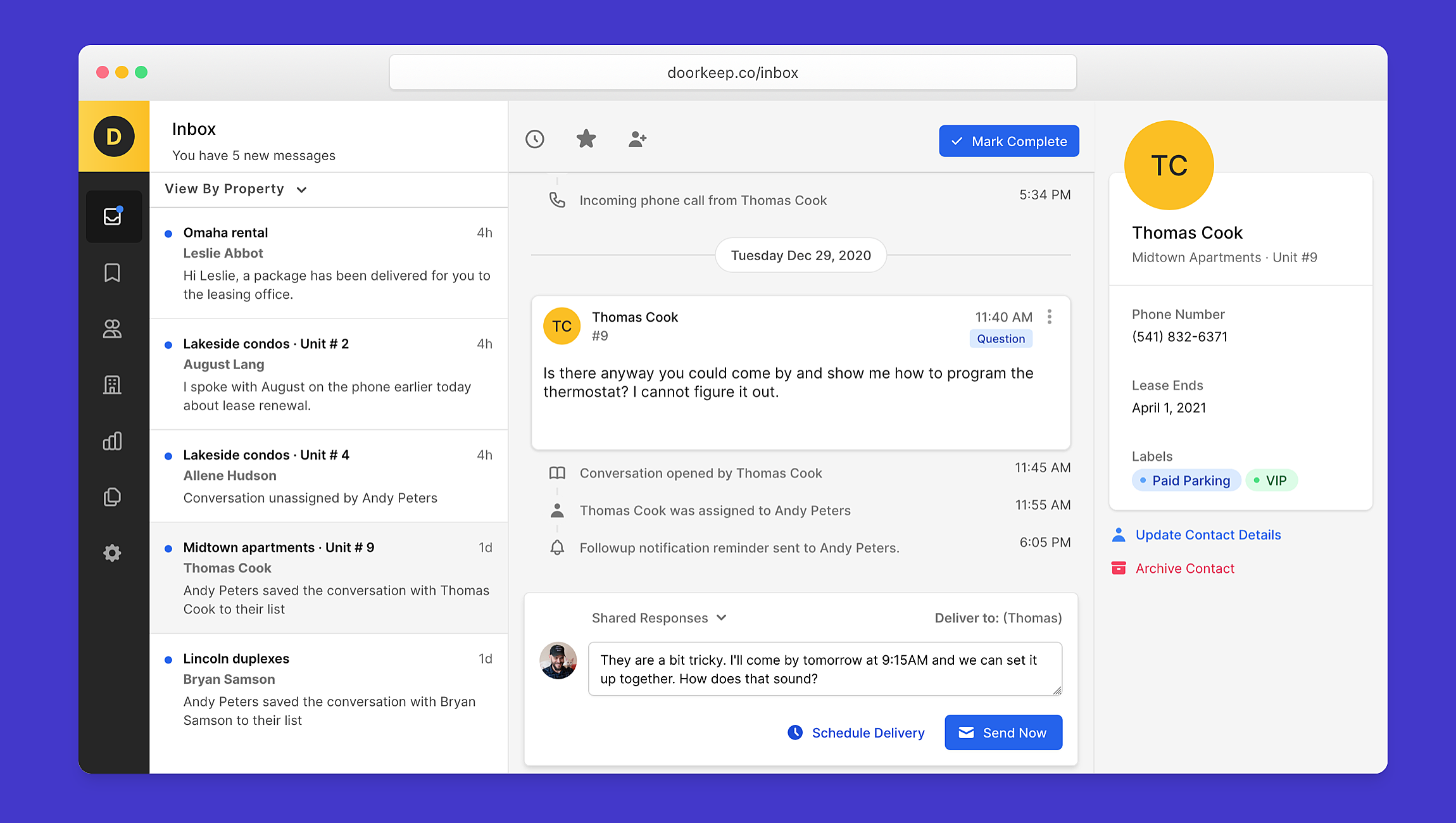Expand the Shared Responses dropdown
Viewport: 1456px width, 823px height.
(x=659, y=618)
